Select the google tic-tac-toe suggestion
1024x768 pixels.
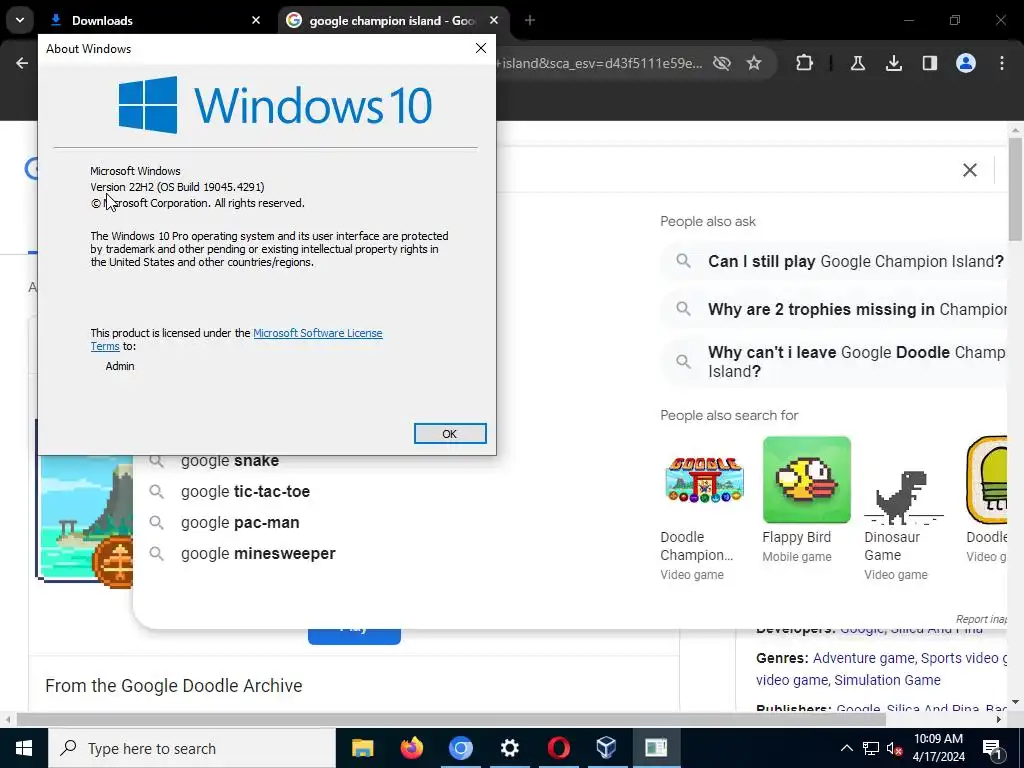(246, 492)
